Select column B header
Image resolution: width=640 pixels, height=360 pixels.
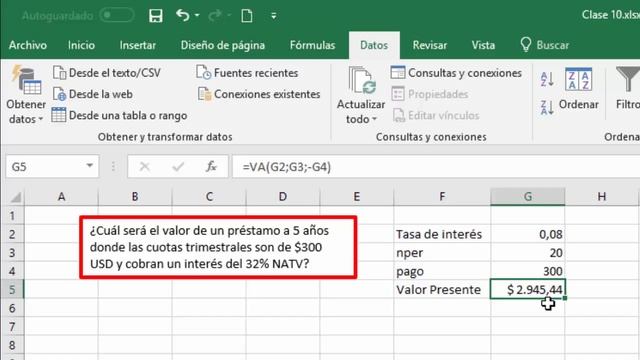(x=135, y=197)
